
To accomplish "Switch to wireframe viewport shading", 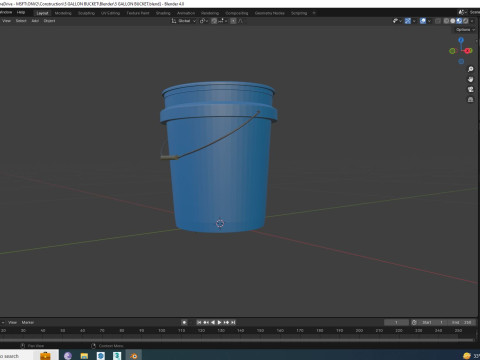I will click(x=446, y=21).
